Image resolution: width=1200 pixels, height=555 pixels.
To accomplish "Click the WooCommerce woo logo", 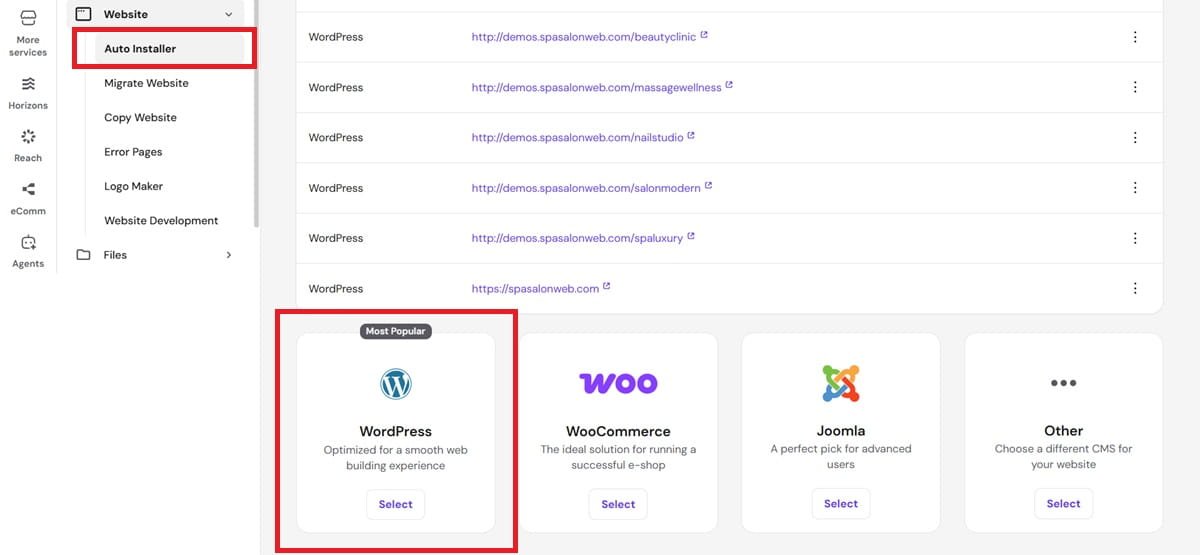I will [618, 383].
